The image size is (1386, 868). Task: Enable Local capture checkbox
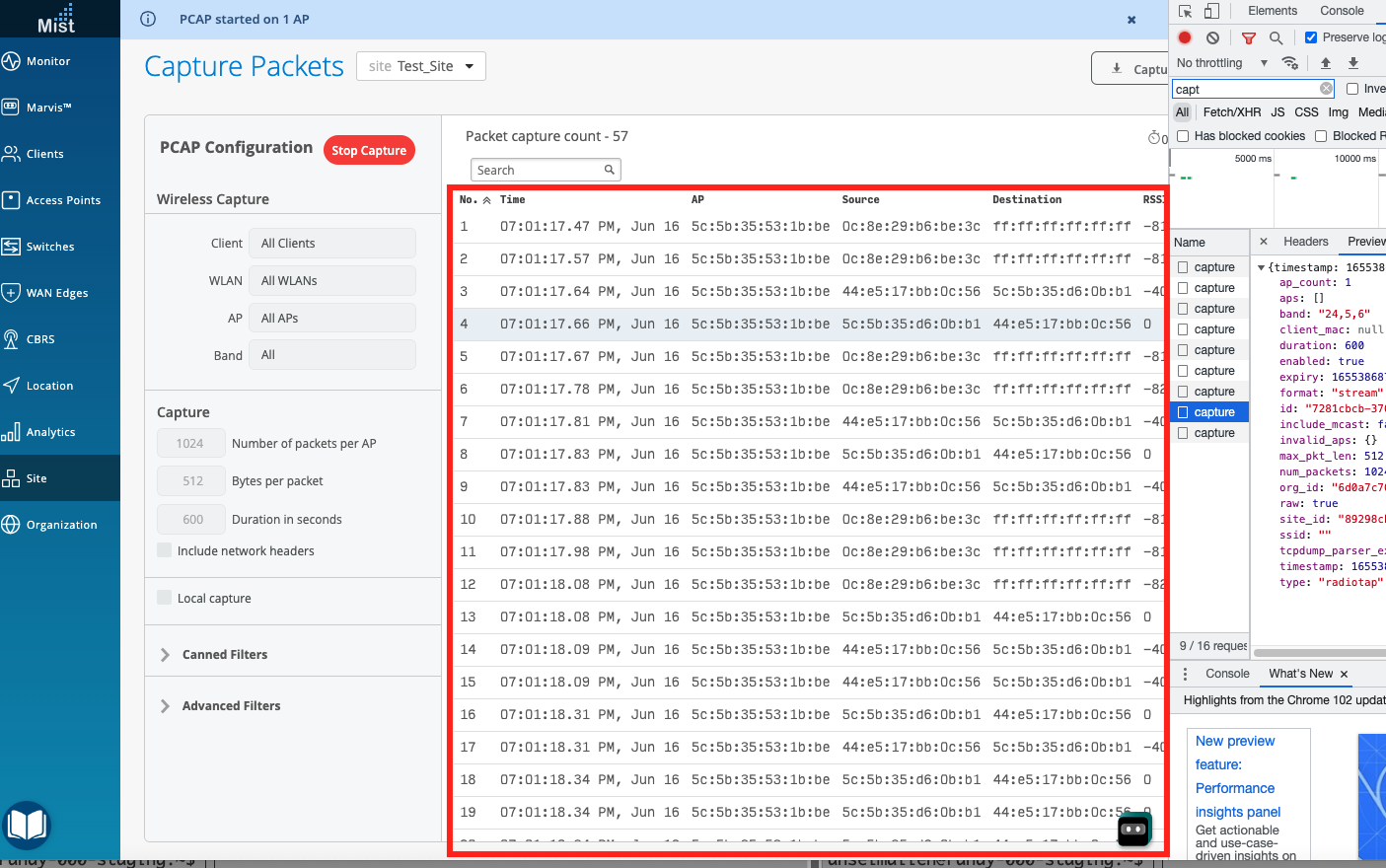(165, 598)
